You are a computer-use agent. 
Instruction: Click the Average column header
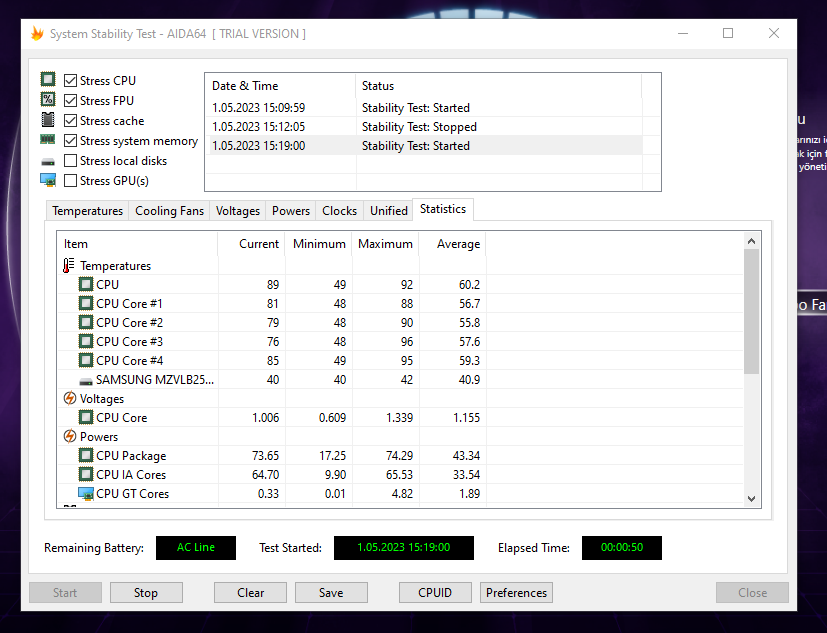tap(453, 244)
